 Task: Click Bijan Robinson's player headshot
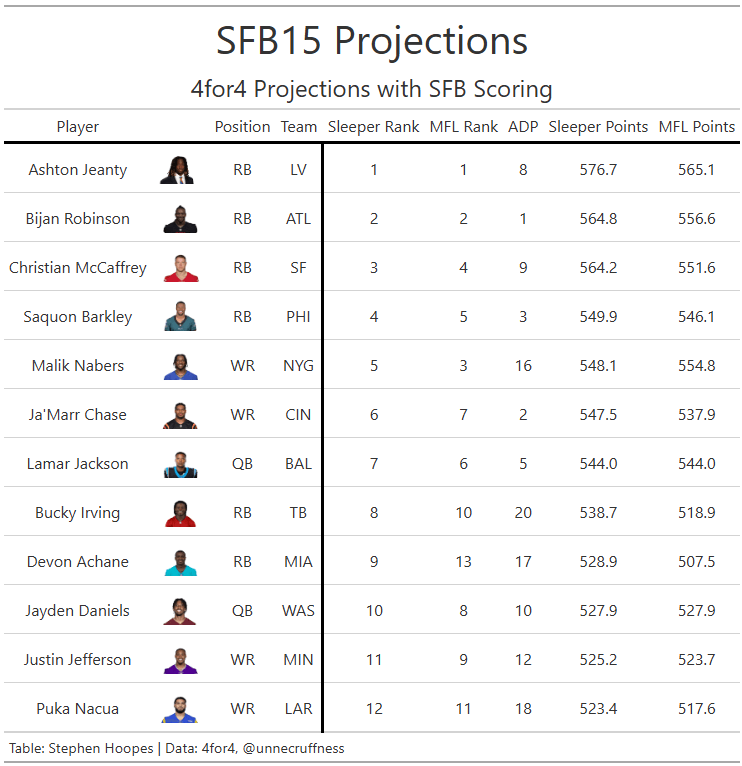[x=180, y=219]
